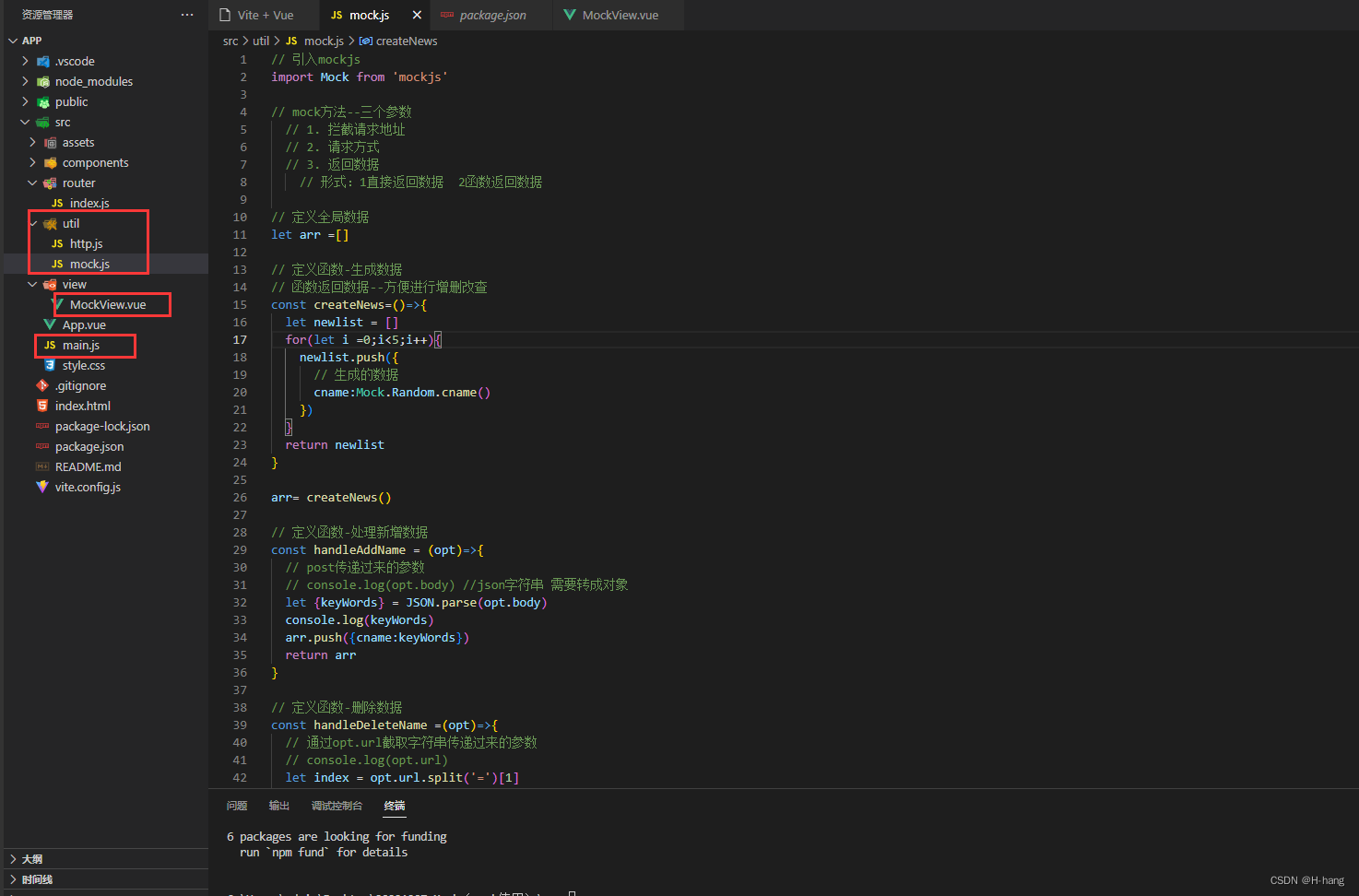
Task: Click createNews symbol in the breadcrumb
Action: [407, 41]
